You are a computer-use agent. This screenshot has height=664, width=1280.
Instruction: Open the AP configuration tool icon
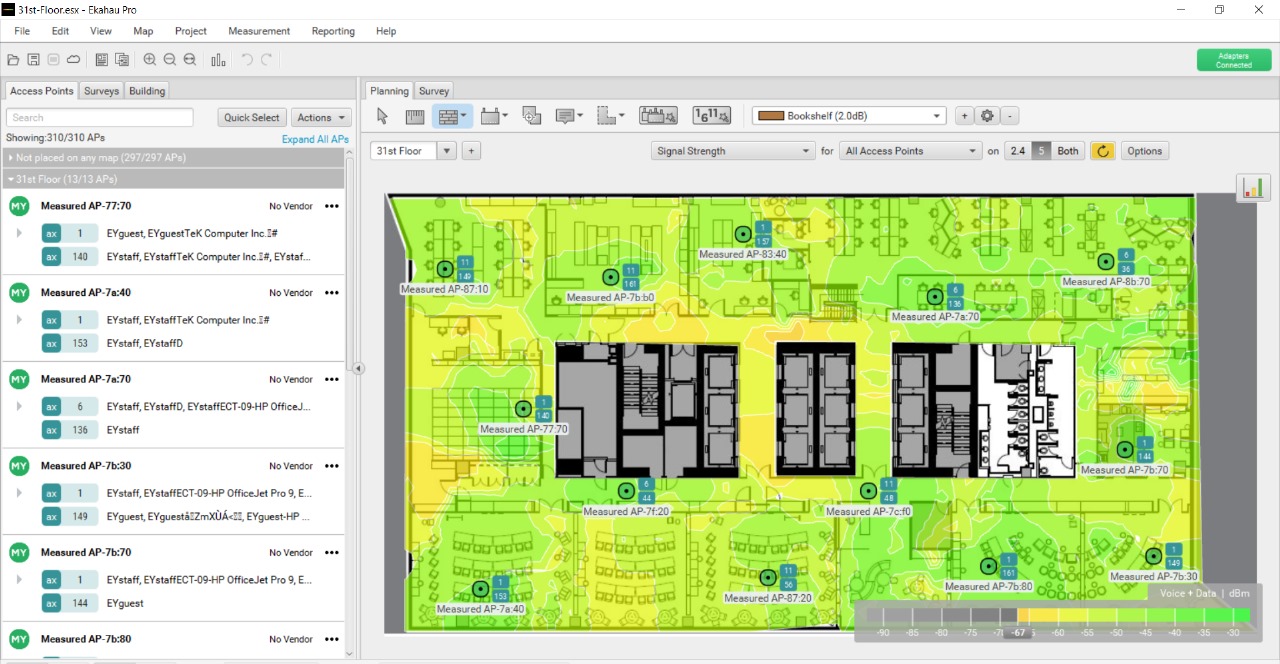click(658, 116)
